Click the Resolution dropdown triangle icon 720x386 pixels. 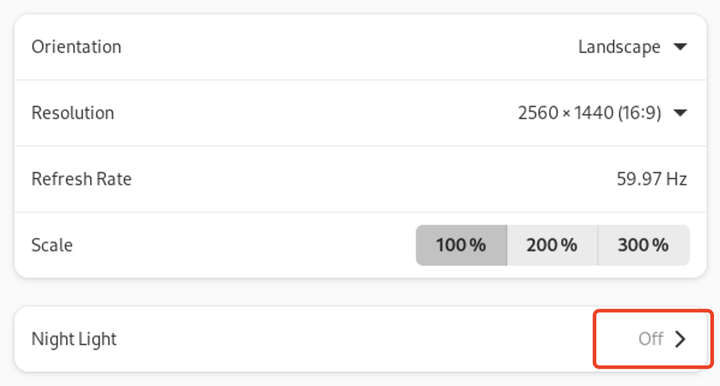(x=680, y=112)
